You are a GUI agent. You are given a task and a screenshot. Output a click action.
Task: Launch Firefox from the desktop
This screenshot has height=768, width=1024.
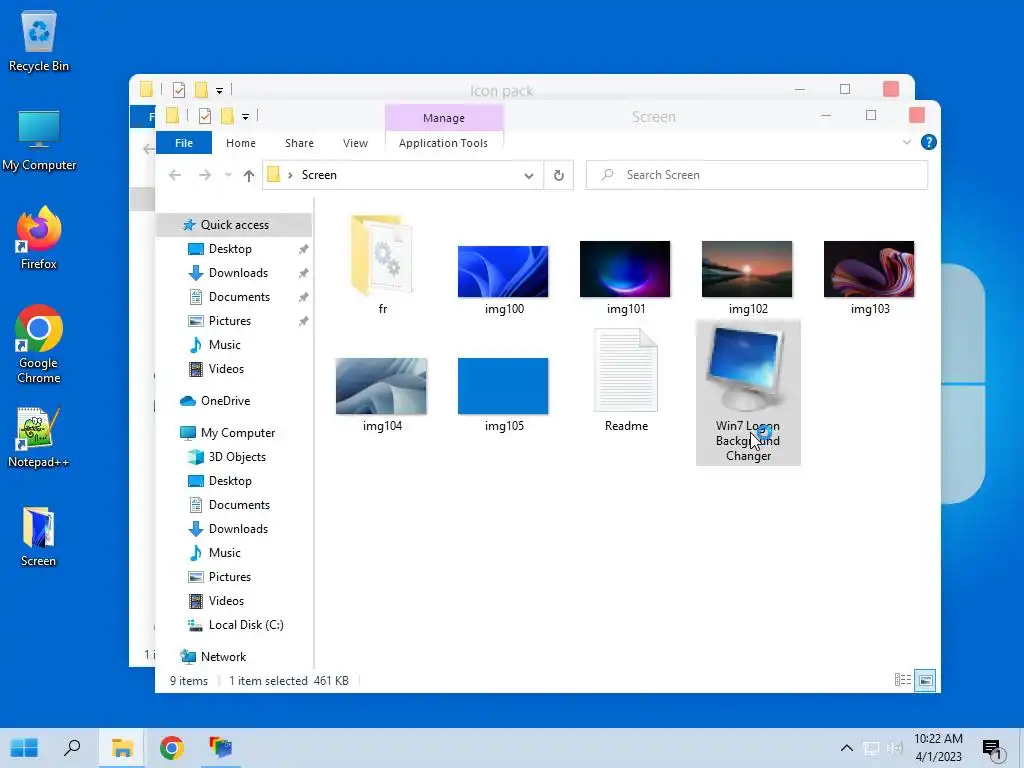(x=39, y=238)
